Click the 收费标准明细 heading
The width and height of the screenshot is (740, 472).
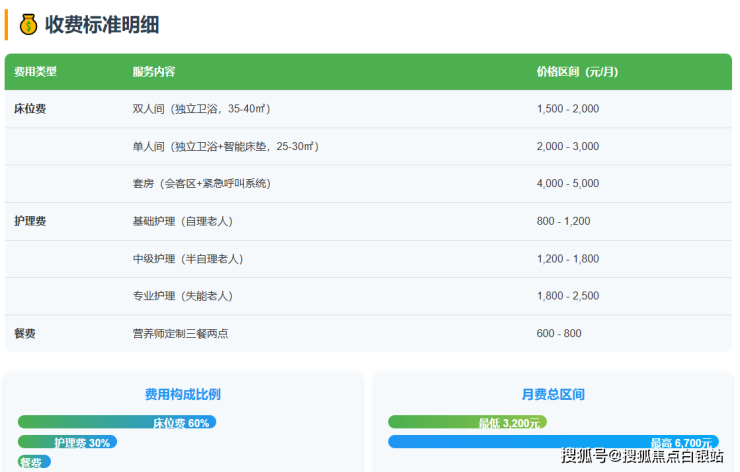point(102,25)
